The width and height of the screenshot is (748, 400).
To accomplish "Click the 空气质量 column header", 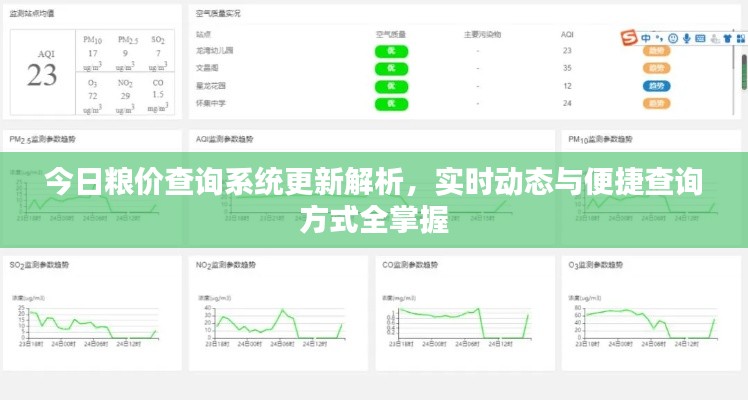I will 390,33.
